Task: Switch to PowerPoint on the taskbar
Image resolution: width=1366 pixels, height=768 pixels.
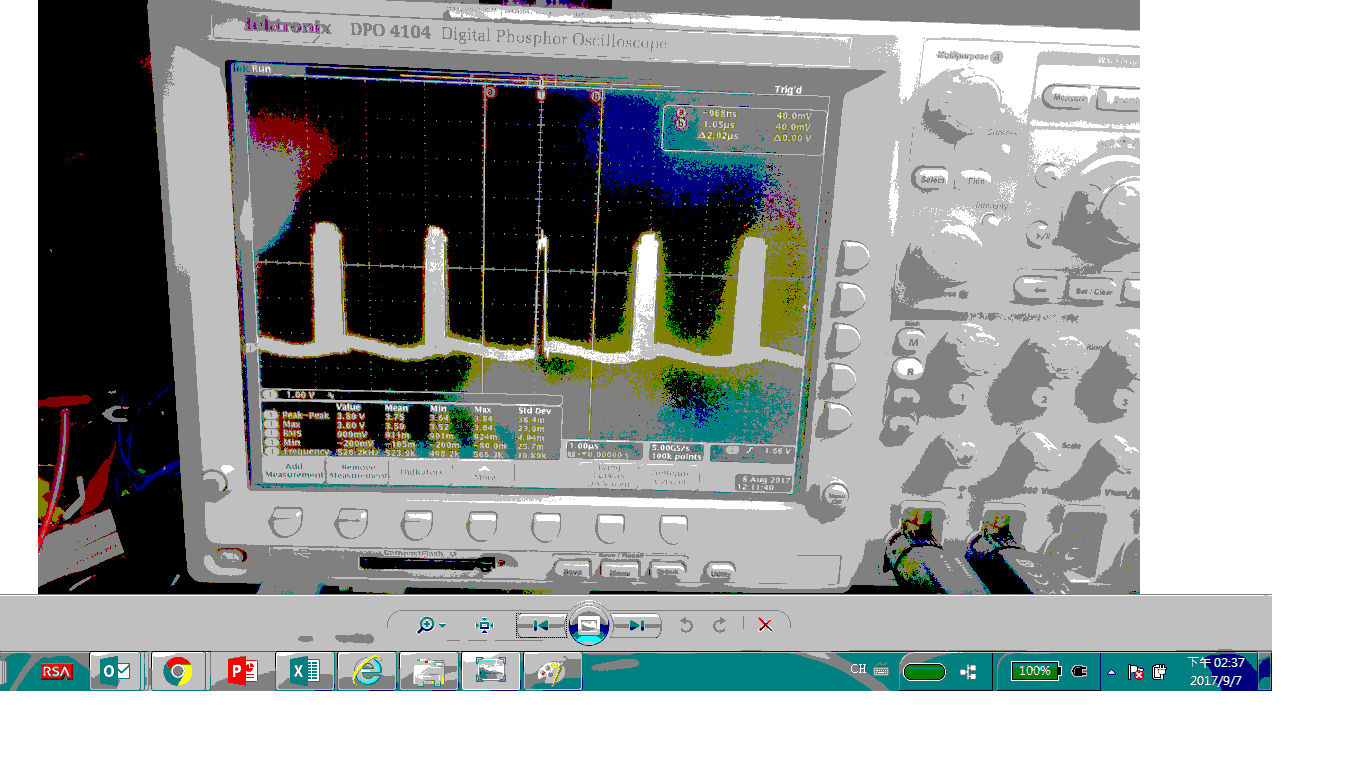Action: point(242,671)
